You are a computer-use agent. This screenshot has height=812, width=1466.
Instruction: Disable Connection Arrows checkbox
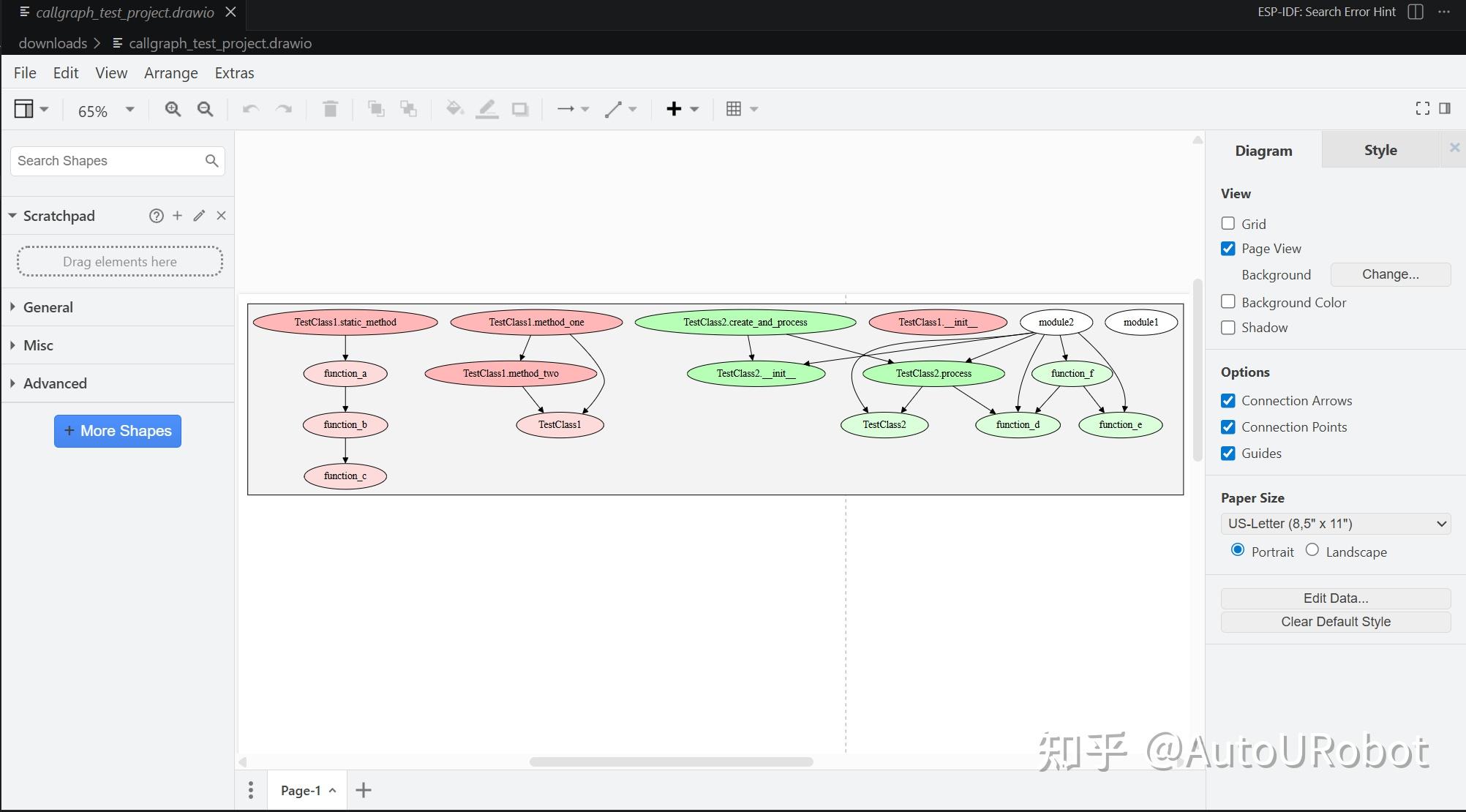tap(1228, 400)
